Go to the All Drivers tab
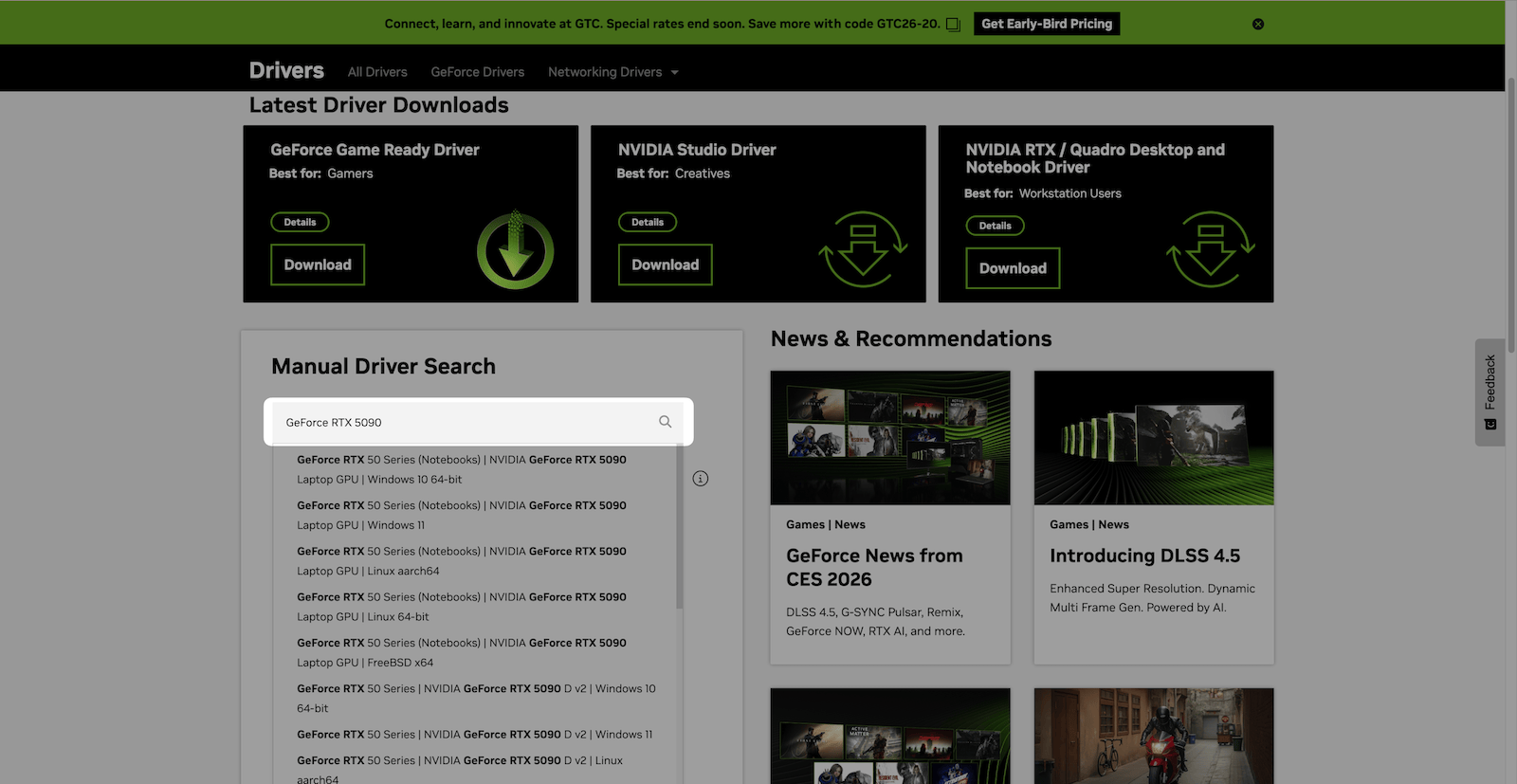The width and height of the screenshot is (1517, 784). point(377,72)
